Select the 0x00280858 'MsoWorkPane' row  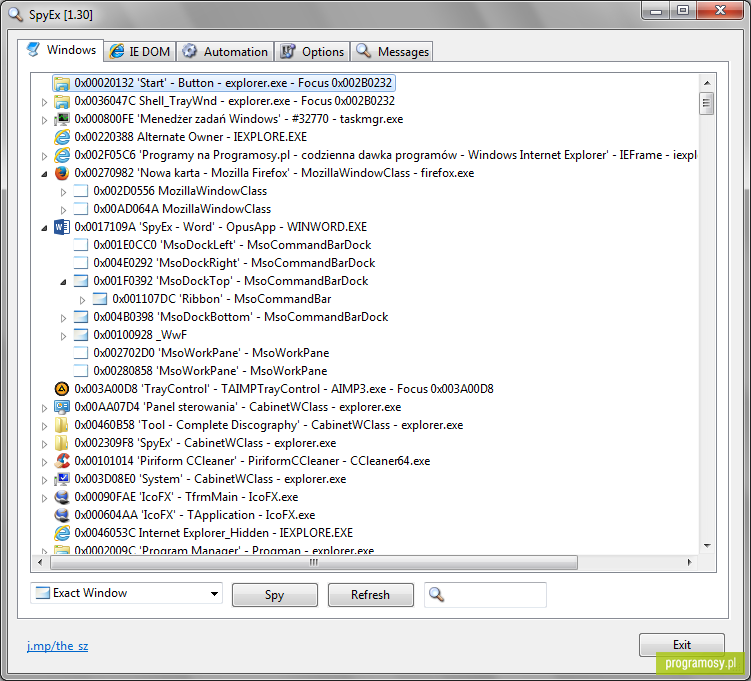click(210, 371)
